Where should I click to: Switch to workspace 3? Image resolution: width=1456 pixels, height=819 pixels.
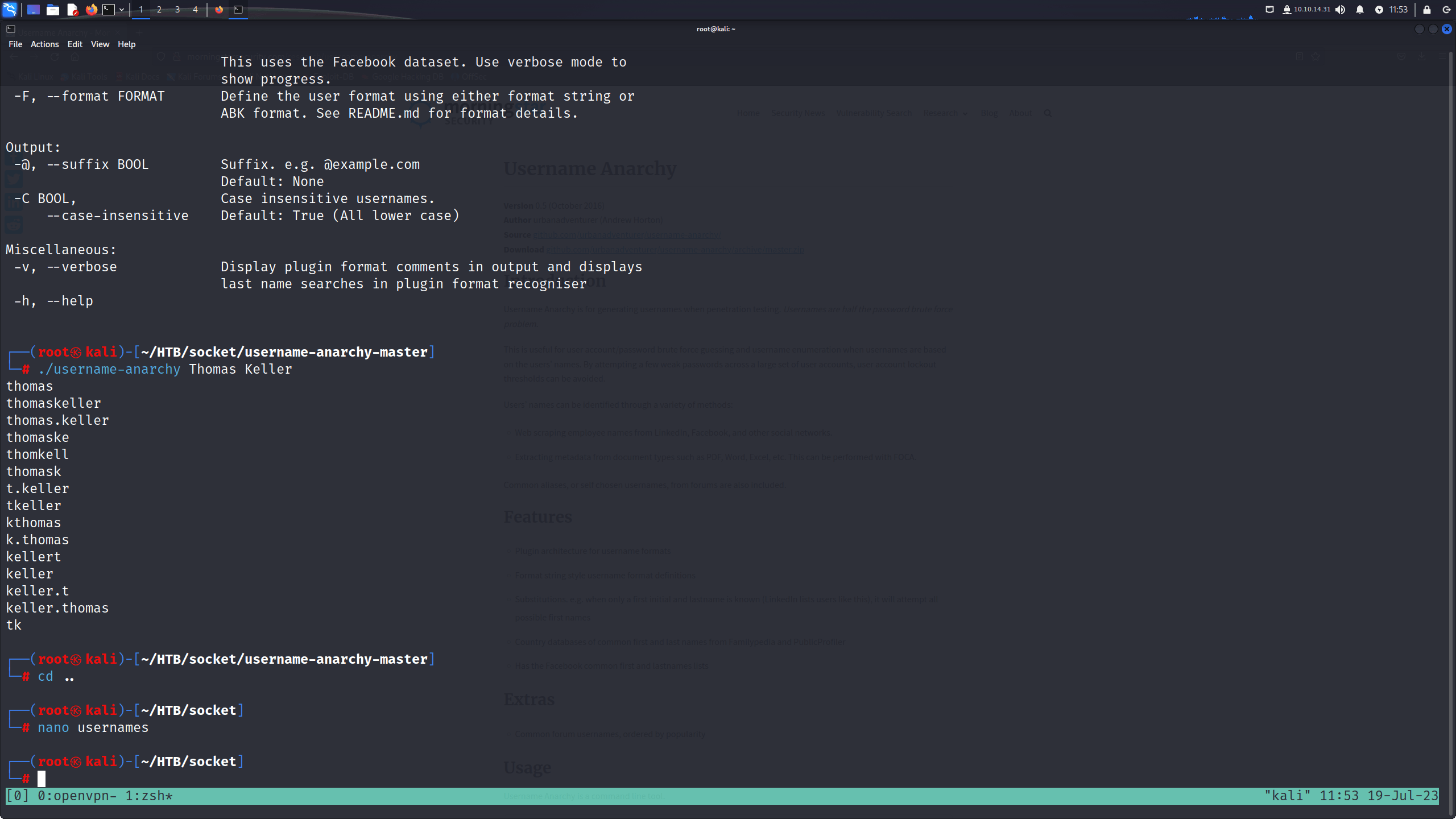[x=177, y=10]
